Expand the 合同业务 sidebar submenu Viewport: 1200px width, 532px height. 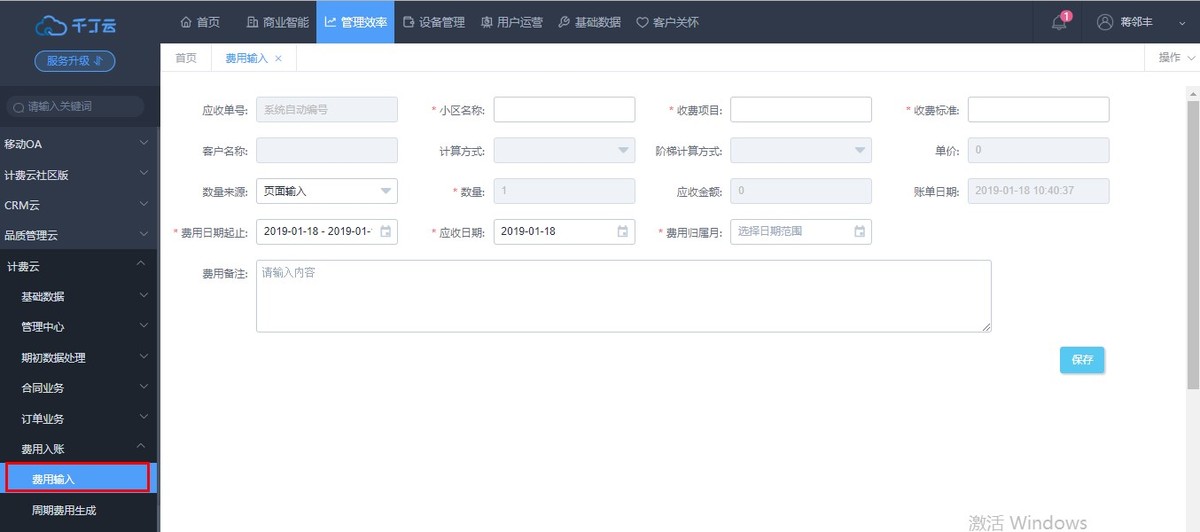pos(79,388)
